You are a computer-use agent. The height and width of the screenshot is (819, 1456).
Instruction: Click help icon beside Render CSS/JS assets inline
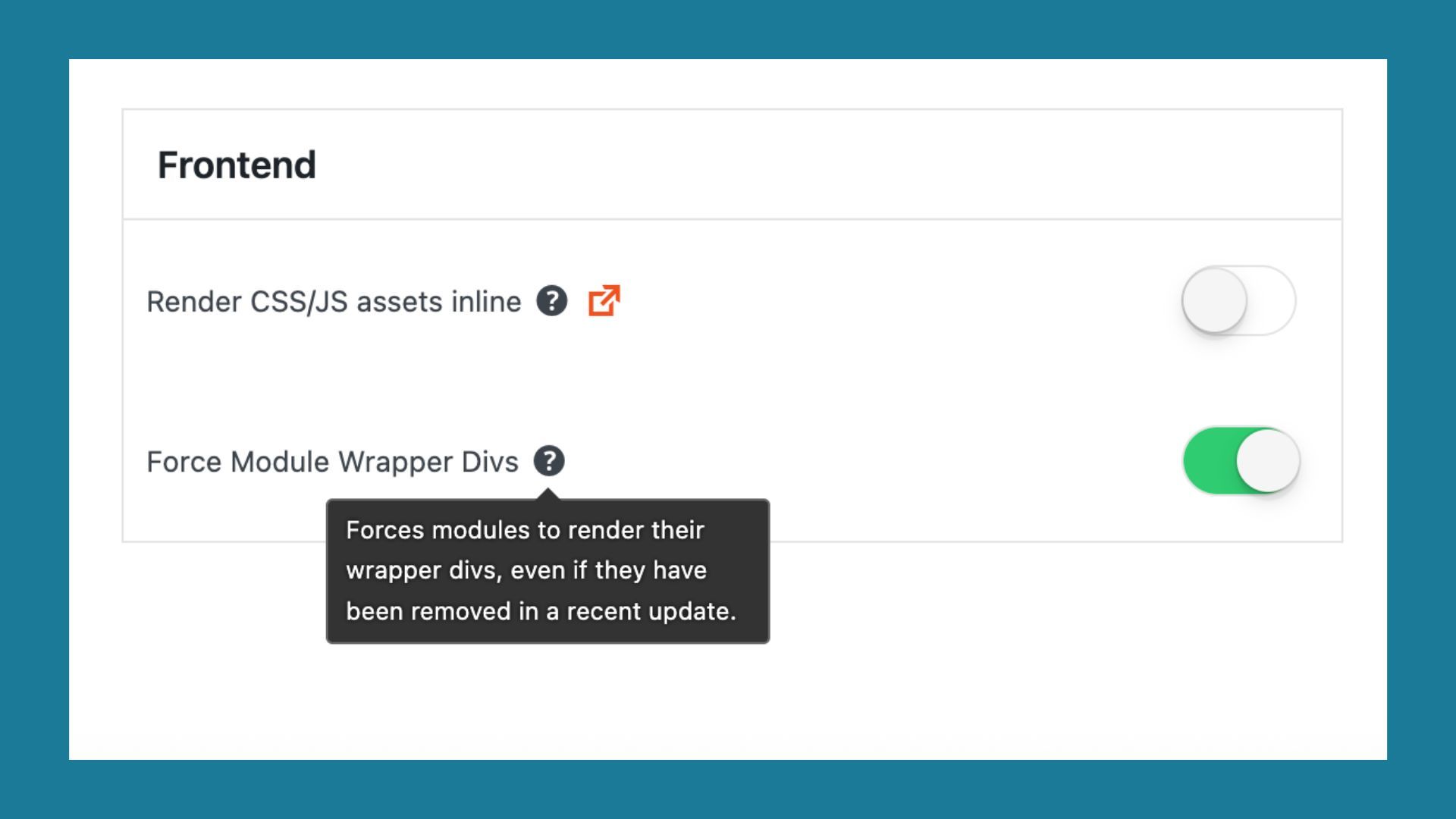pyautogui.click(x=551, y=301)
